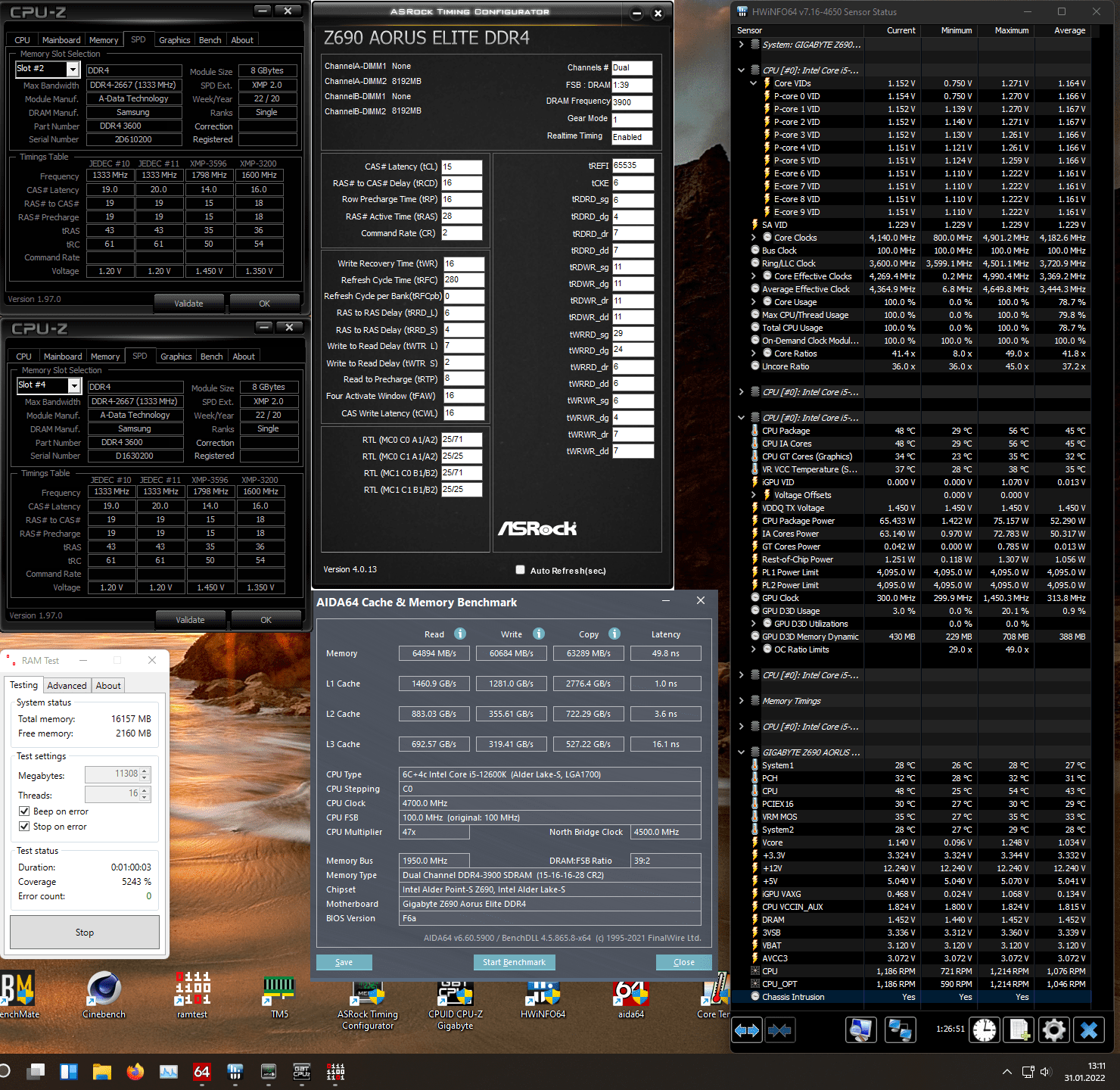Collapse GIGABYTE Z690 AORUS sensor group

[741, 752]
